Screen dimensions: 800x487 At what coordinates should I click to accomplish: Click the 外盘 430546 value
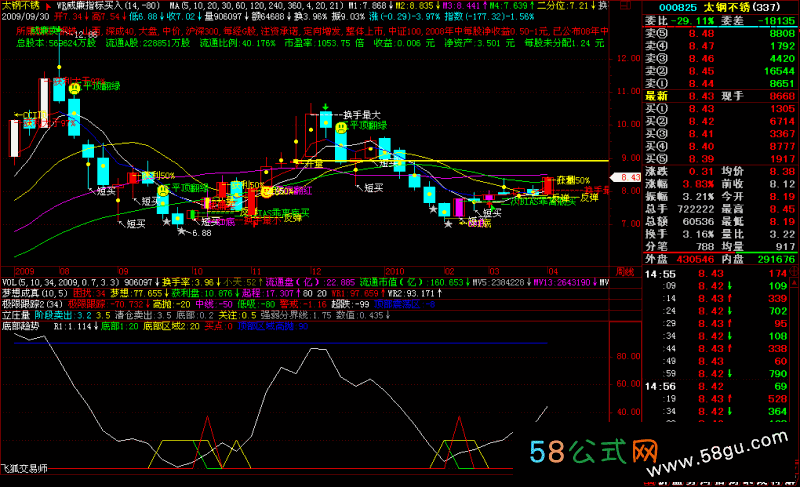695,259
